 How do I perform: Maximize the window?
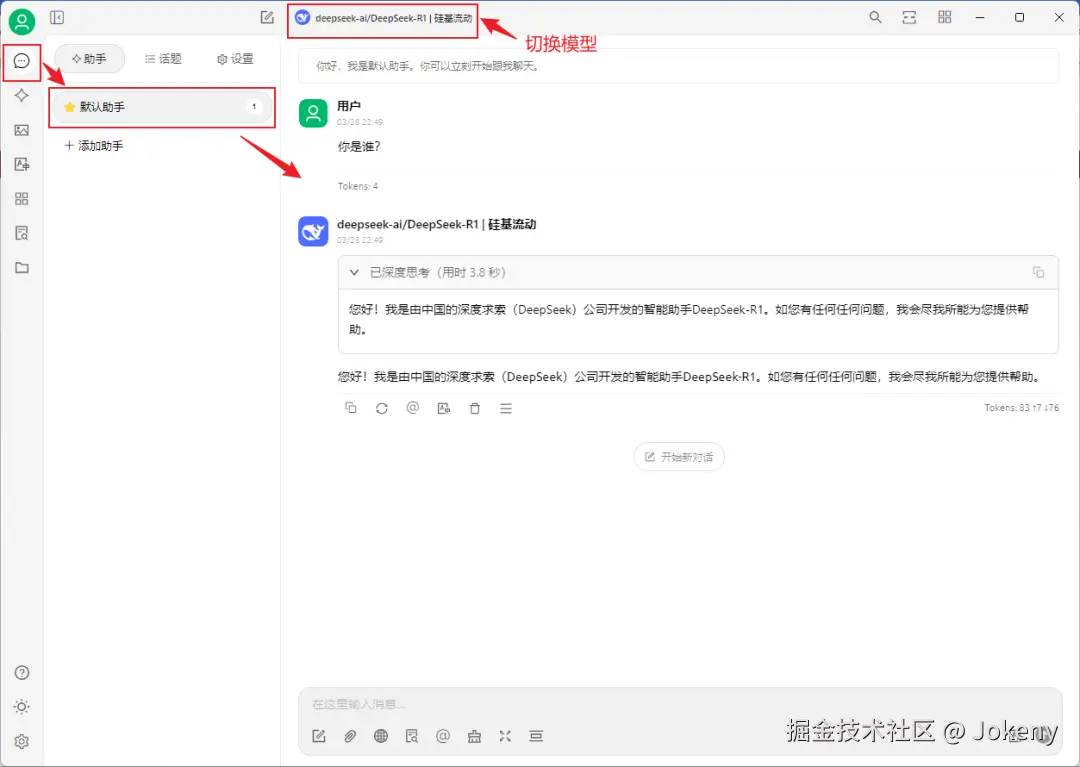tap(1019, 17)
